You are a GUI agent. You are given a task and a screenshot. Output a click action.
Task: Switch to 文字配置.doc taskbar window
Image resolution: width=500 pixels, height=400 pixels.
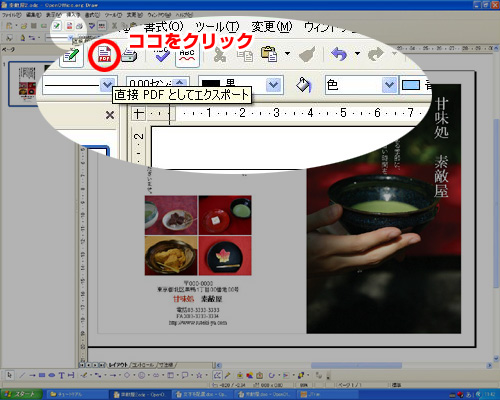point(203,394)
